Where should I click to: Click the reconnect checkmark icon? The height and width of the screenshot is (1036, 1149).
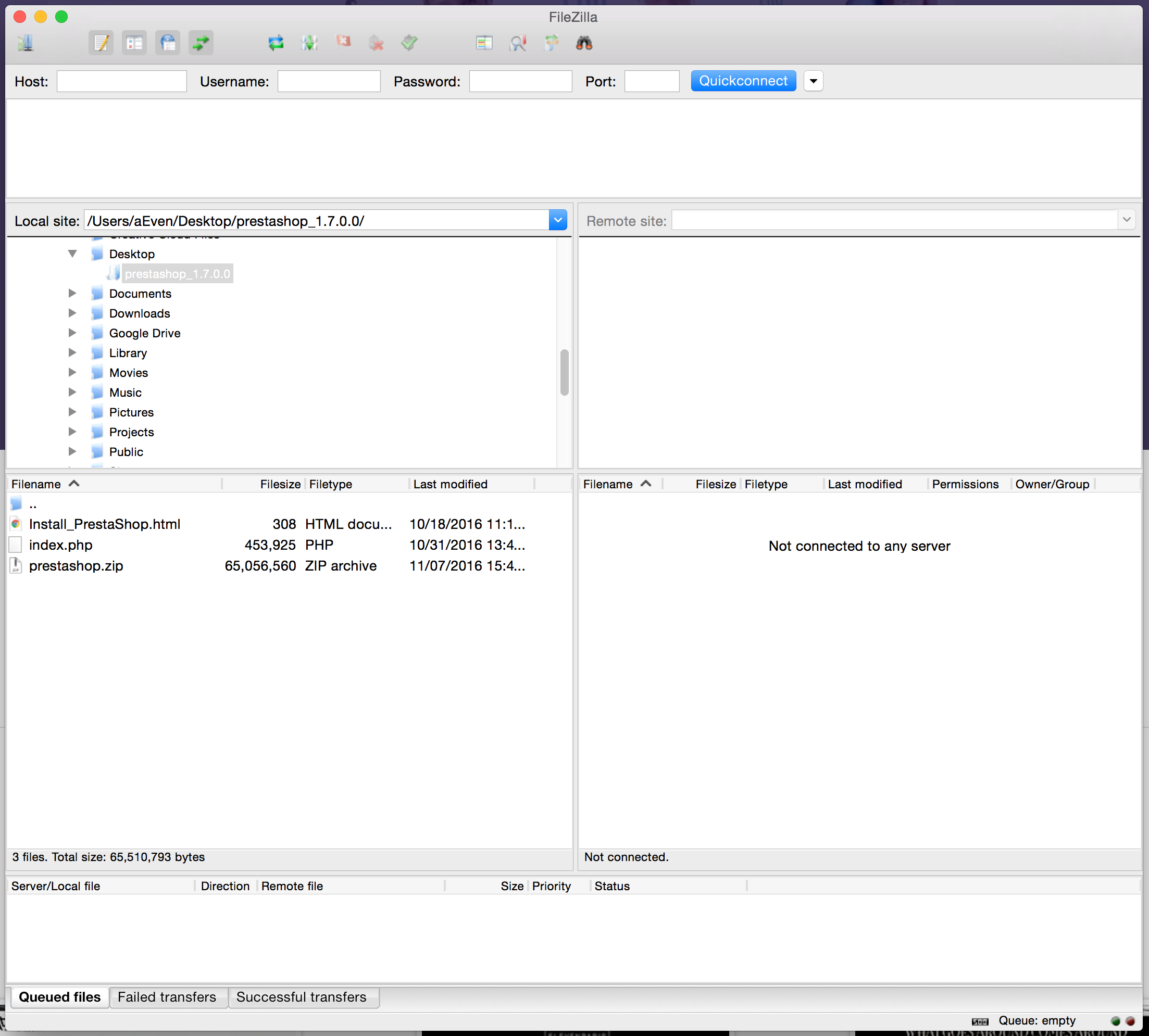click(x=409, y=43)
